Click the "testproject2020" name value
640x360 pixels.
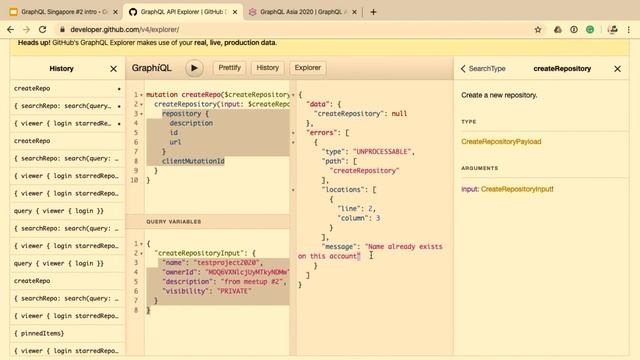(226, 262)
